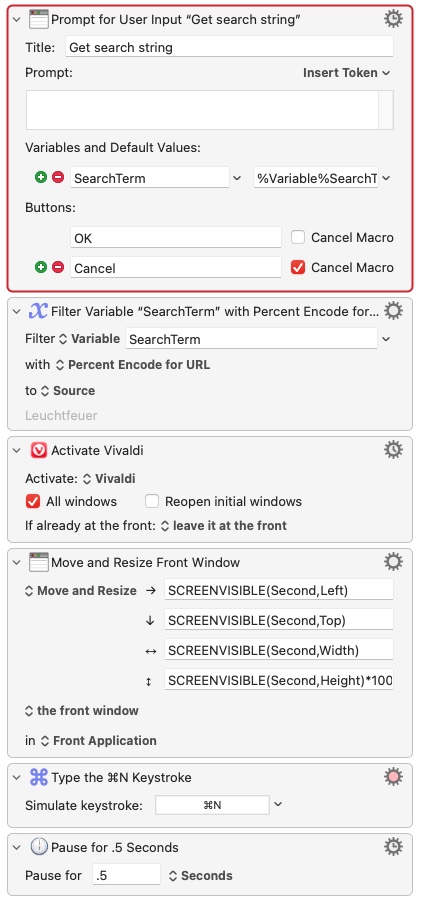Viewport: 429px width, 901px height.
Task: Click the Vivaldi app icon in Activate action
Action: [x=38, y=451]
